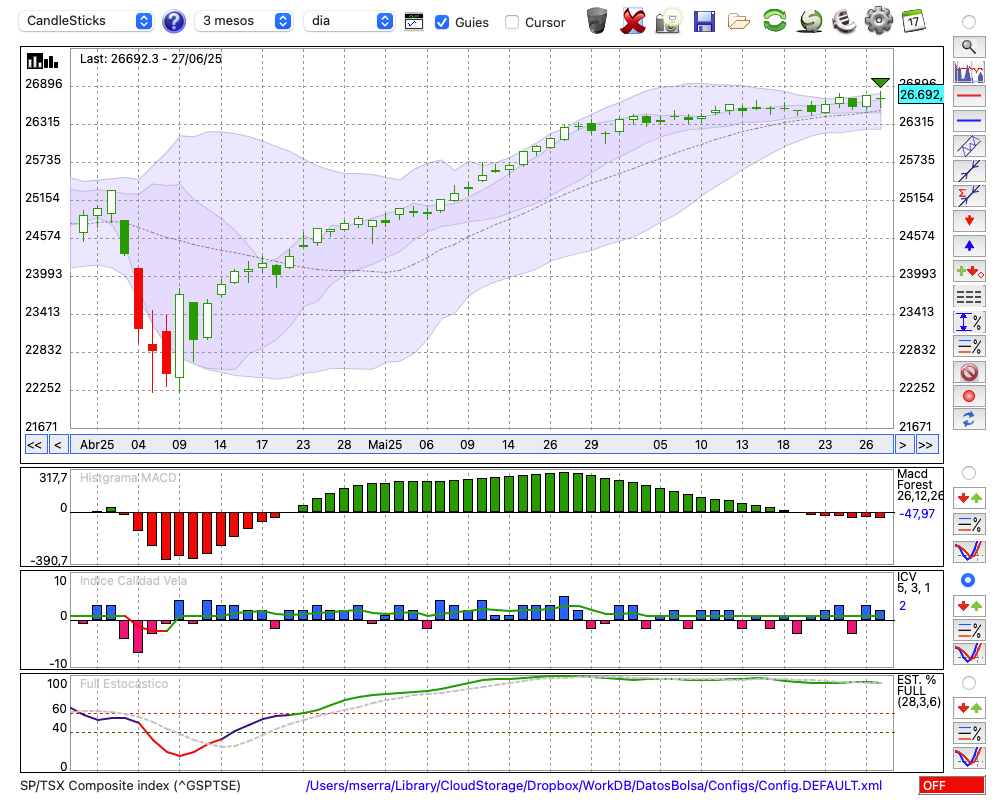Step chart back with < button
This screenshot has width=1000, height=800.
(58, 445)
